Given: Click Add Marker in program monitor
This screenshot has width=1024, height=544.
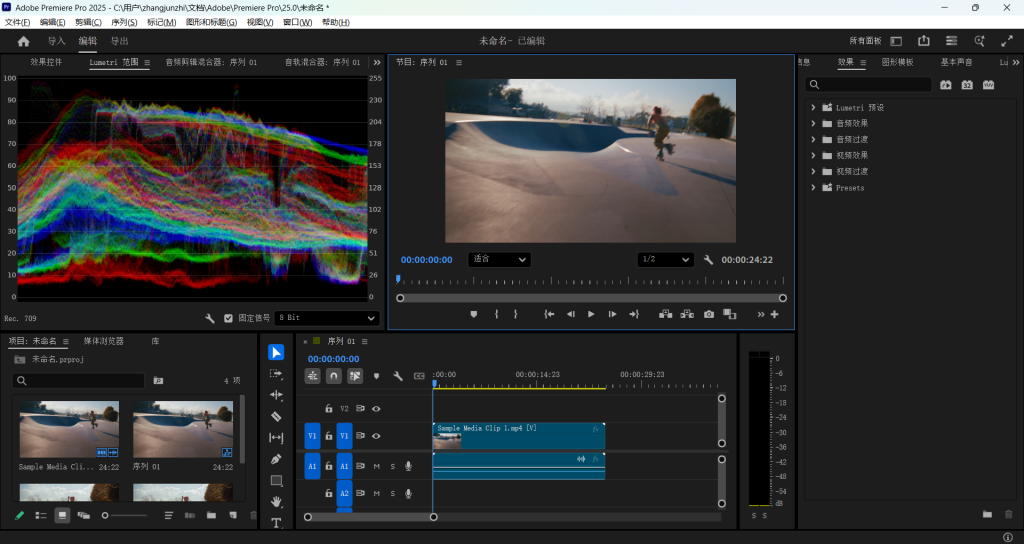Looking at the screenshot, I should click(473, 314).
